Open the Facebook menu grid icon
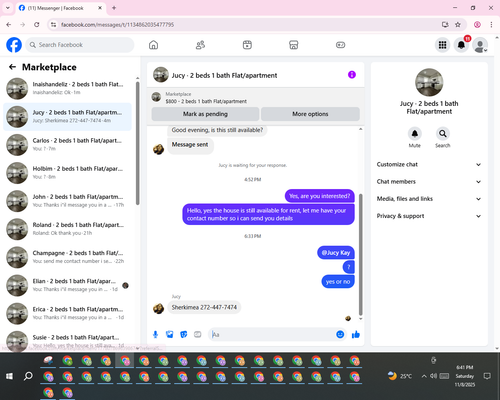This screenshot has height=400, width=500. pos(442,45)
